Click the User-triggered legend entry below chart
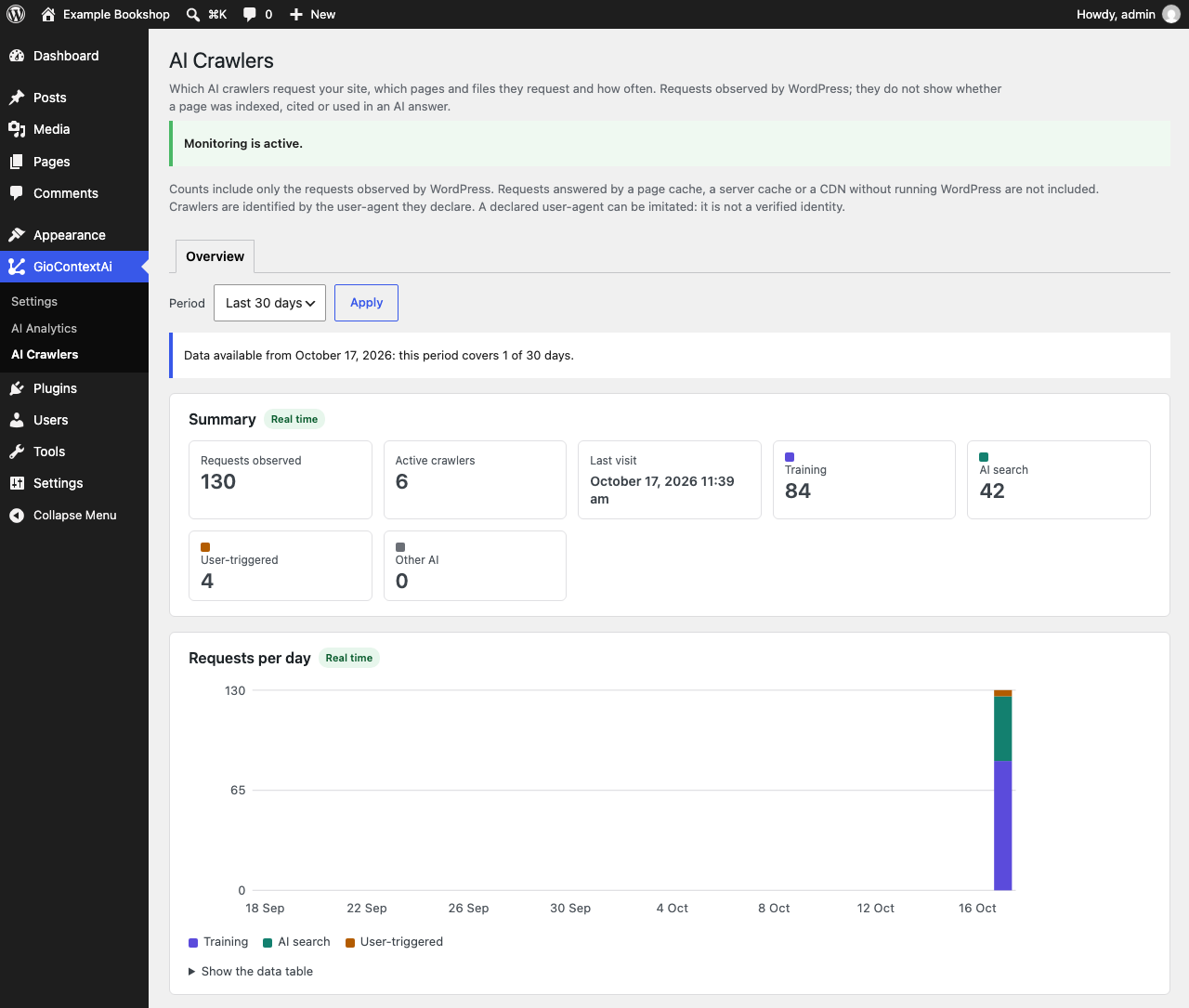1189x1008 pixels. (394, 942)
